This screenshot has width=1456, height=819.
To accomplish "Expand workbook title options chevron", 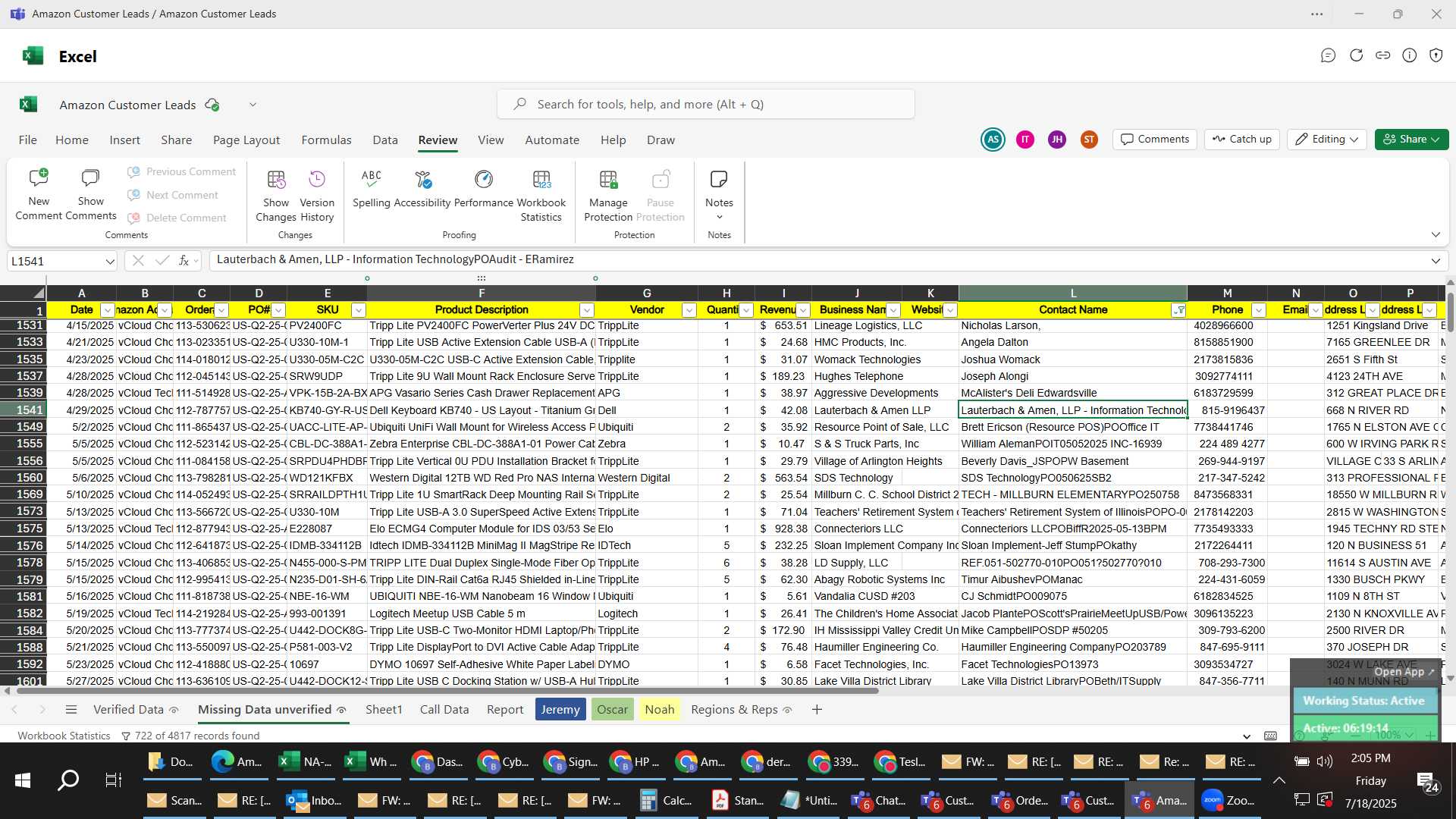I will [x=253, y=105].
